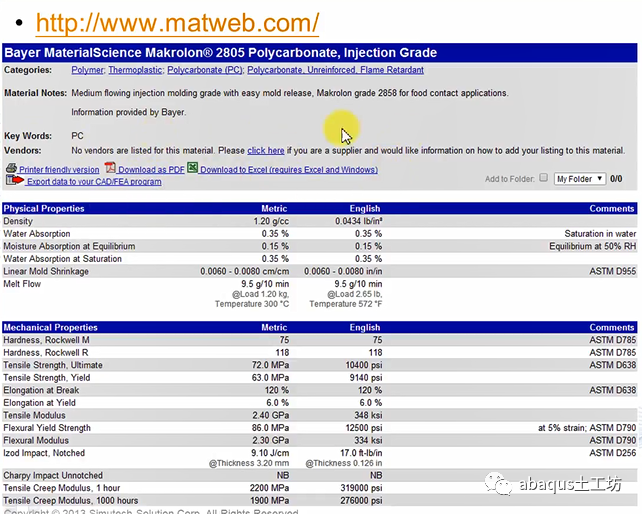Click the Linear Mold Shrinkage row label
This screenshot has height=514, width=642.
pyautogui.click(x=46, y=271)
